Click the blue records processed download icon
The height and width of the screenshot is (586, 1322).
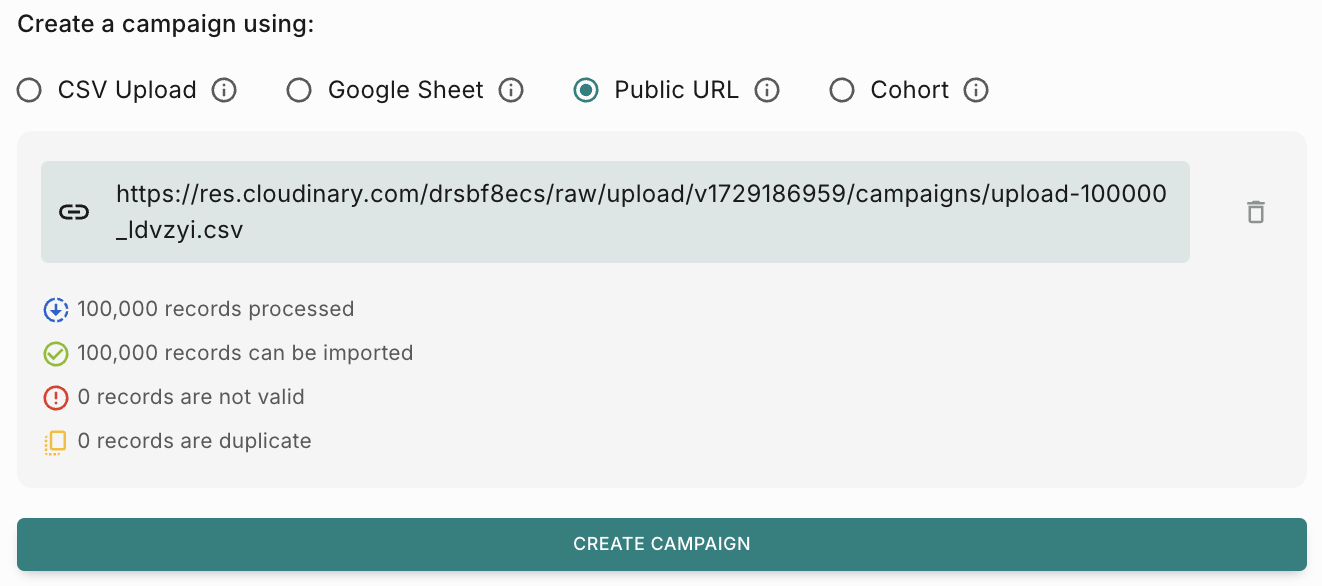[x=56, y=310]
